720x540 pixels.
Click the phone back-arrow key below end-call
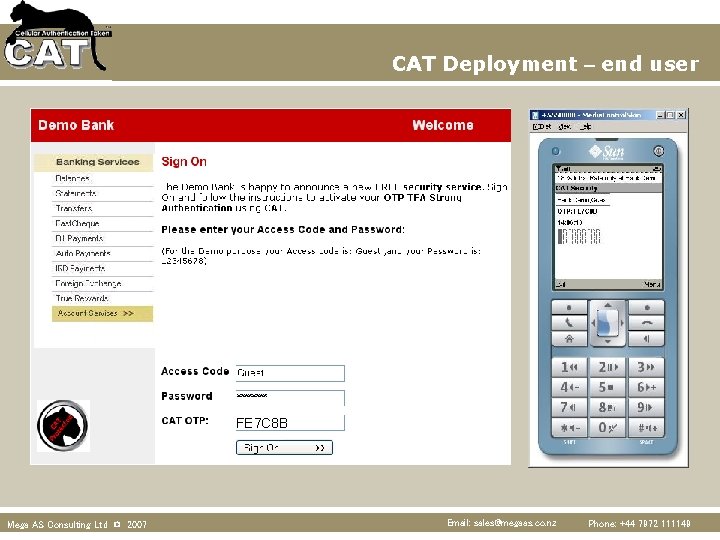click(x=646, y=339)
